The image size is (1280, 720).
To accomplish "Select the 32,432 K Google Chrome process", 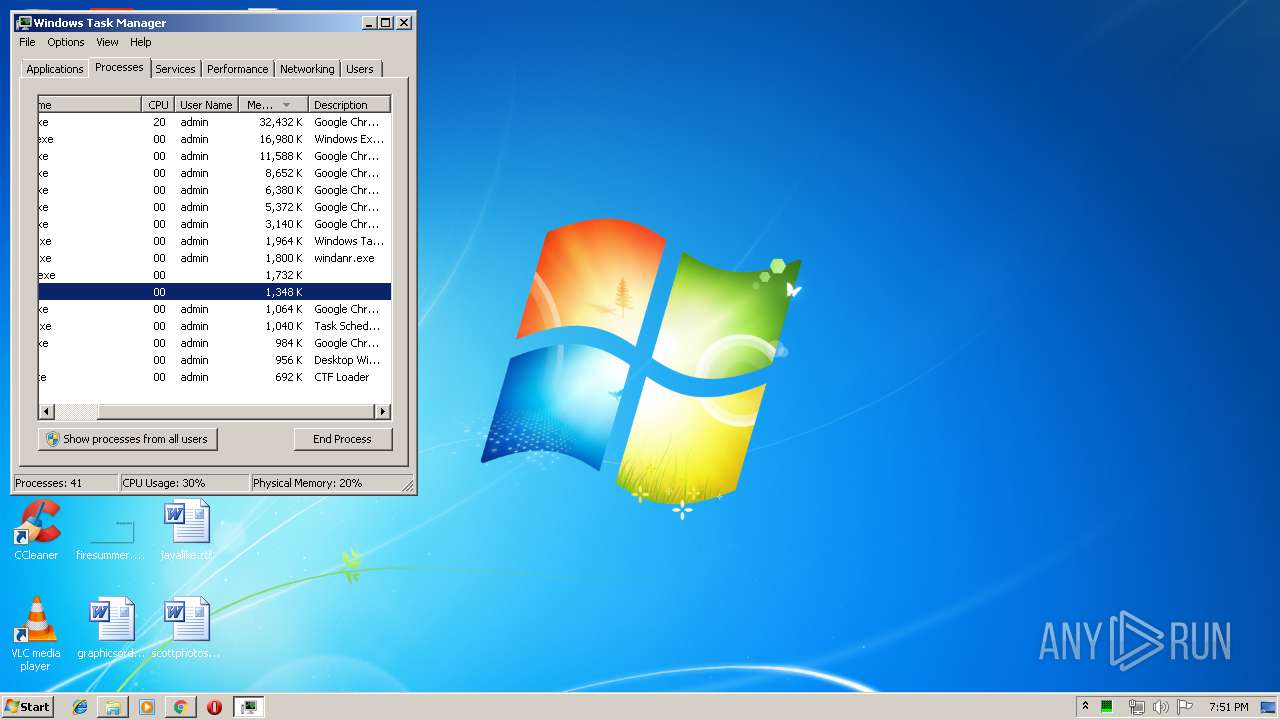I will pos(214,122).
